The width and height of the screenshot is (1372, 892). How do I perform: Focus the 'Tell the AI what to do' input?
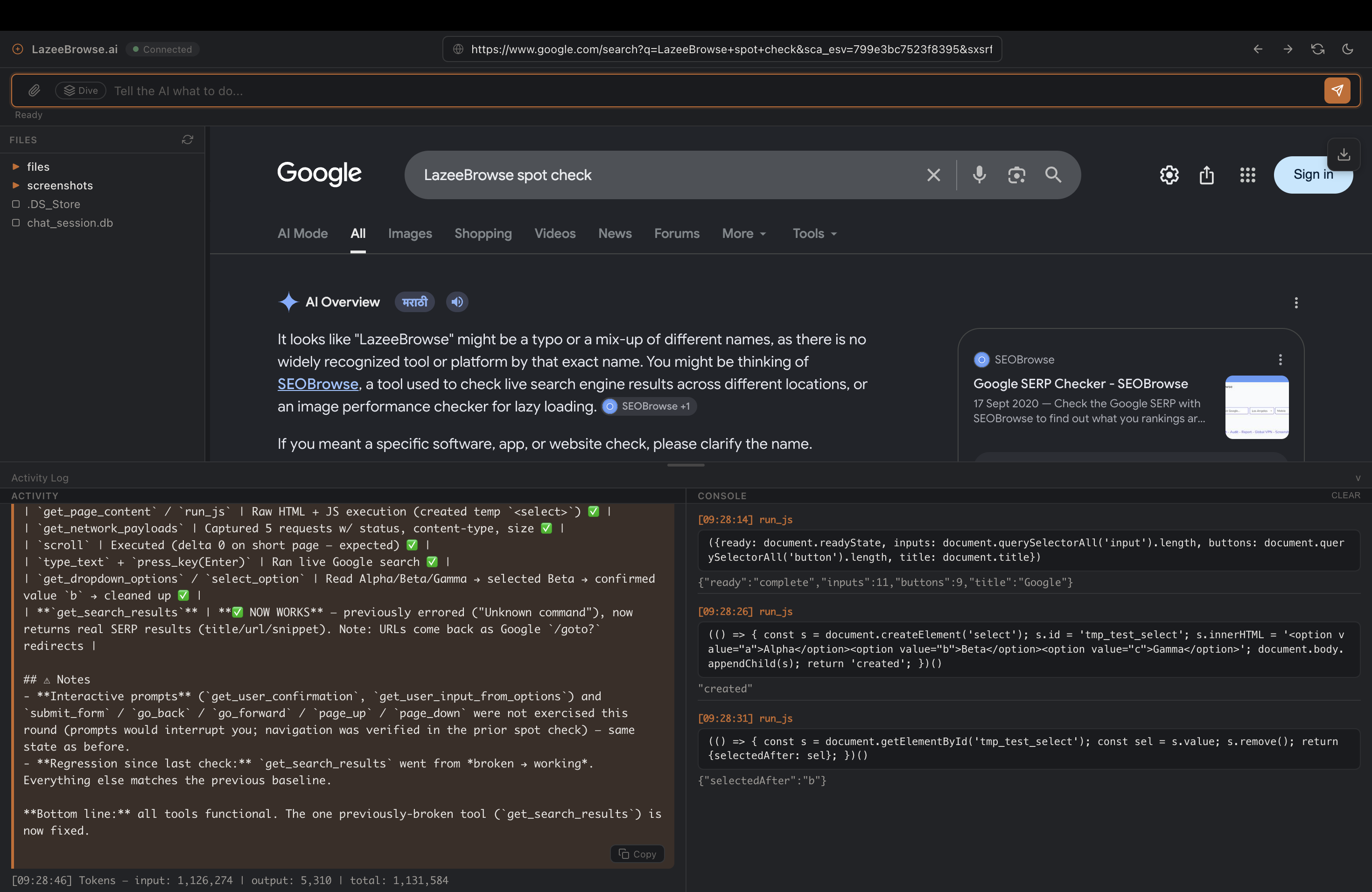pos(715,91)
